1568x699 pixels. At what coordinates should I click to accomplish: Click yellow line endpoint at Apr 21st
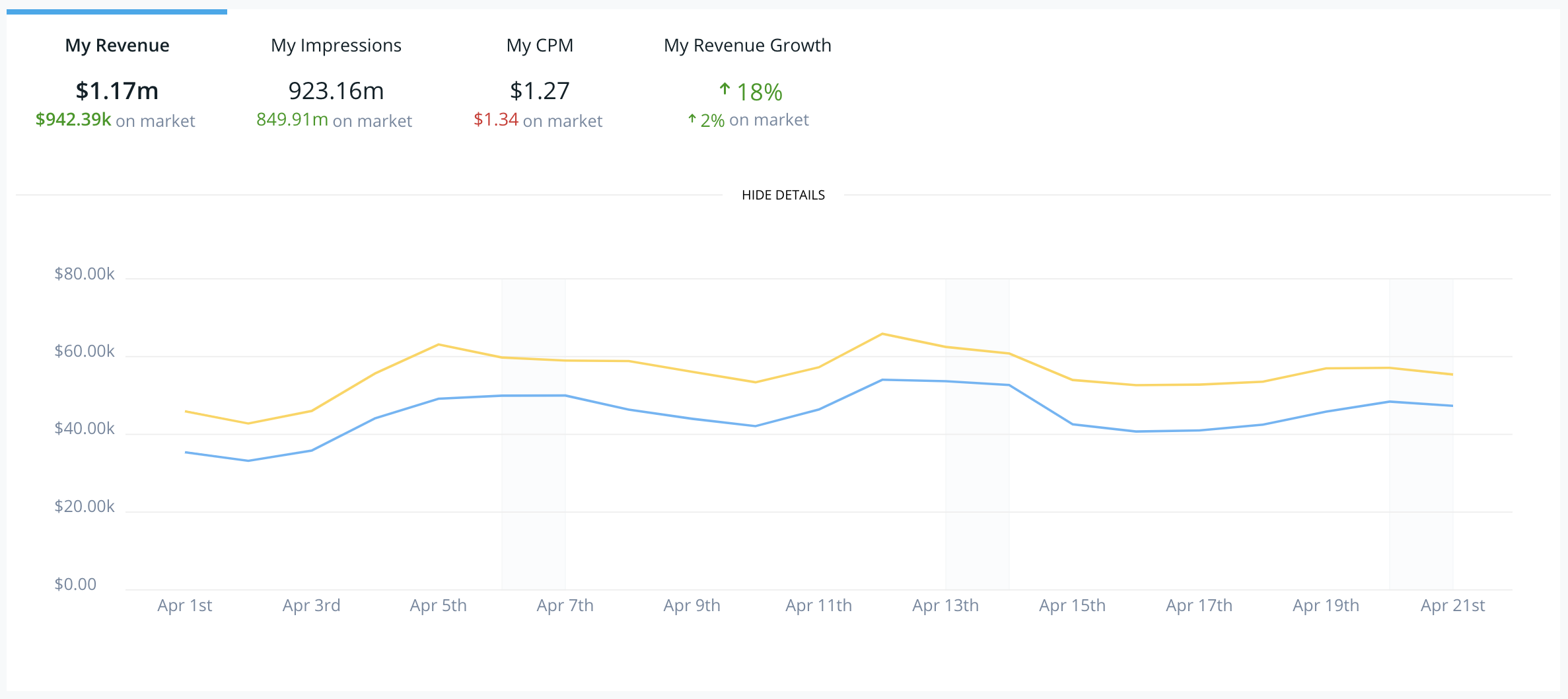[x=1452, y=375]
